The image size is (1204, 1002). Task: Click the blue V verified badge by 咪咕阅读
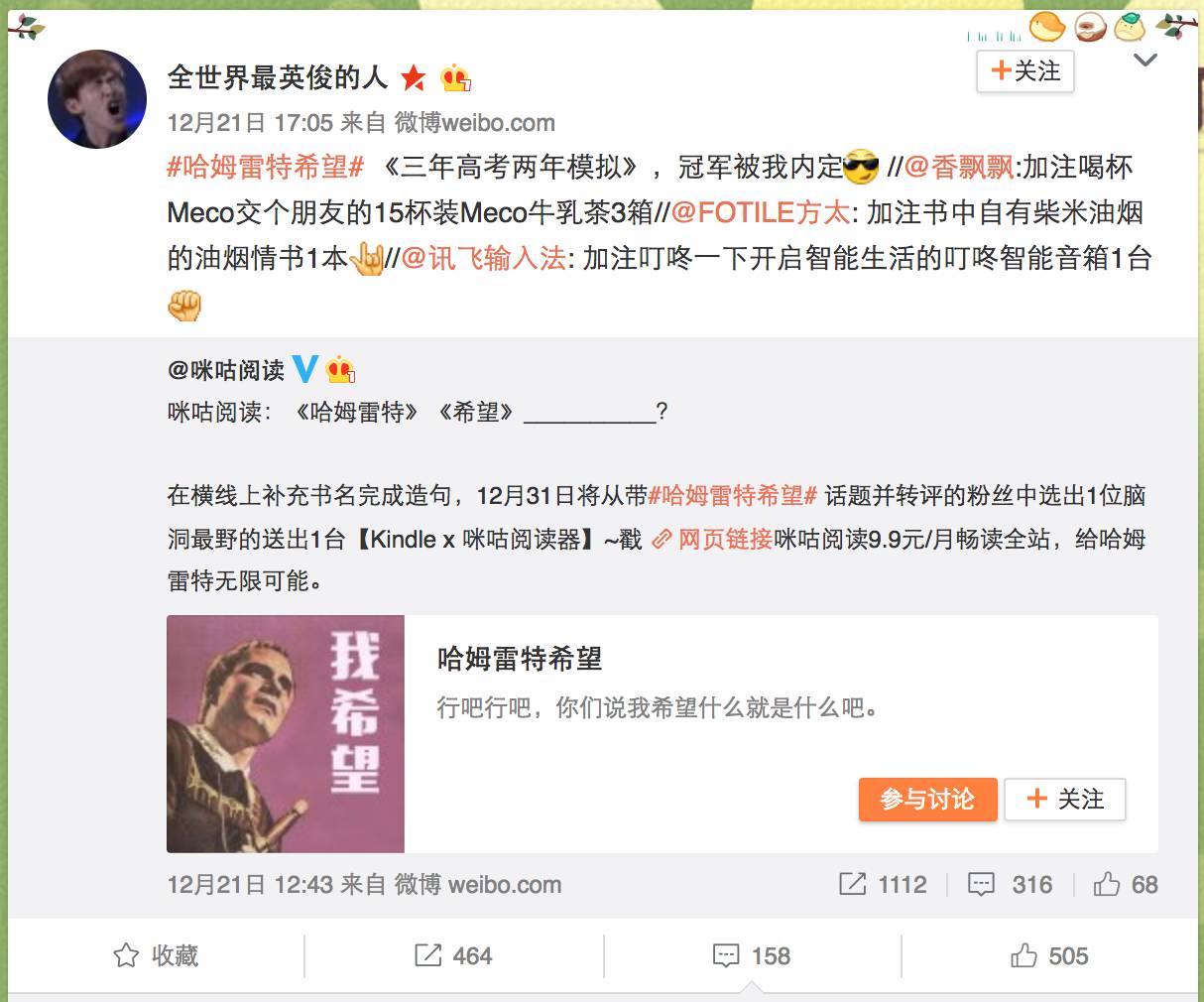coord(305,369)
